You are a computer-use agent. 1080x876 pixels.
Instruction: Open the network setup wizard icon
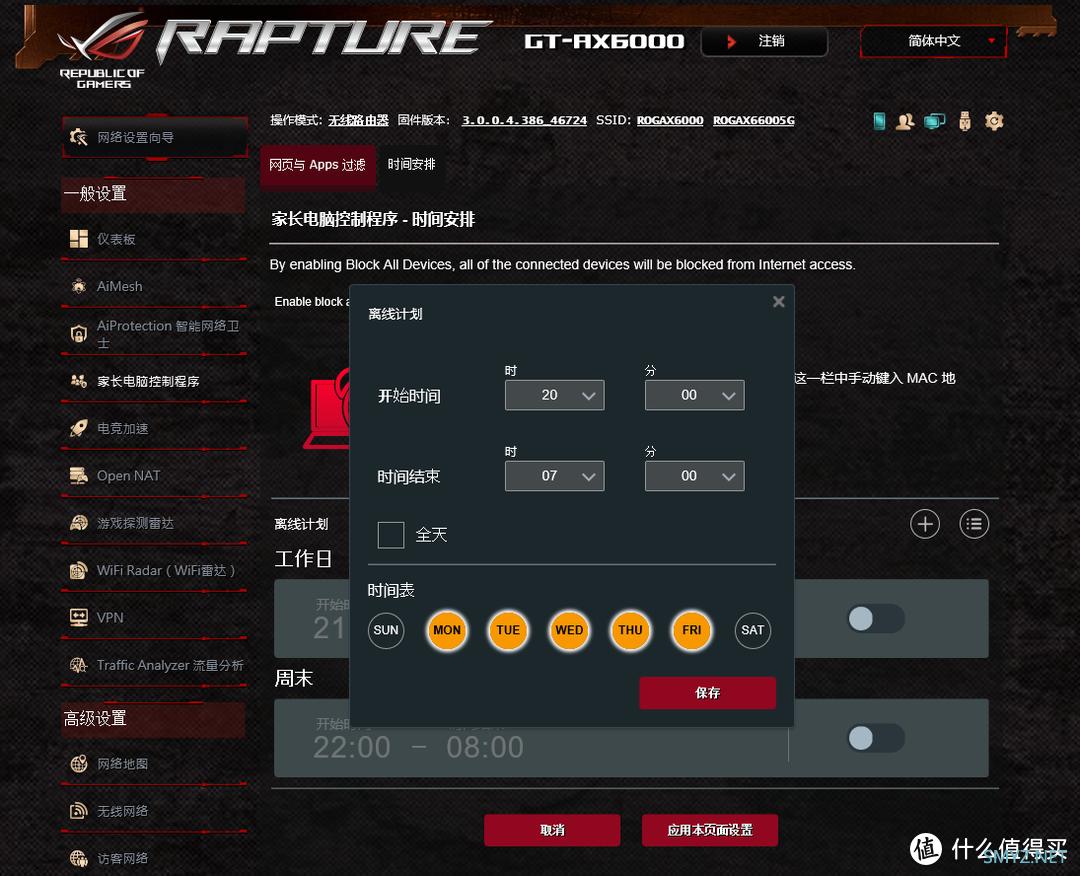coord(79,137)
